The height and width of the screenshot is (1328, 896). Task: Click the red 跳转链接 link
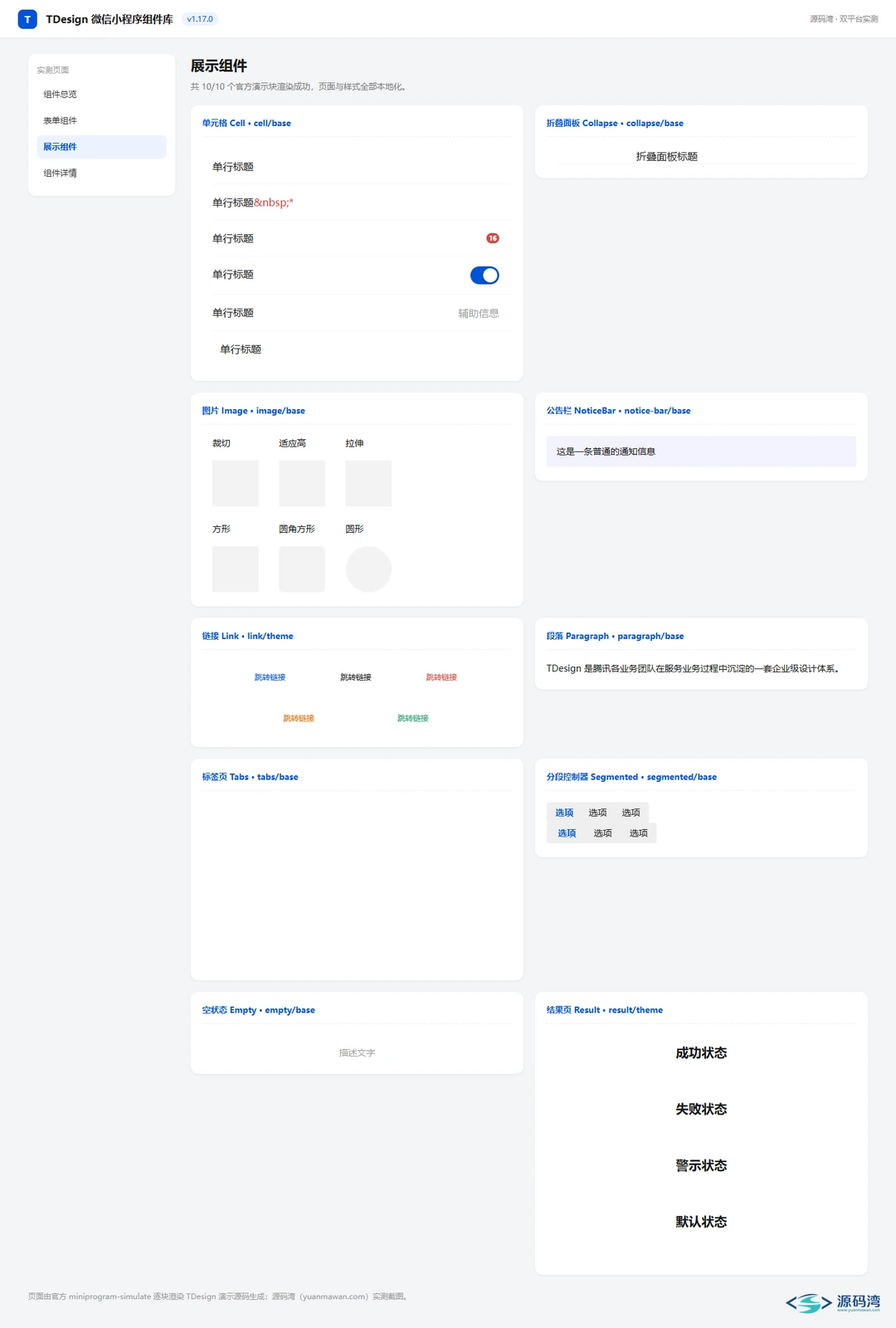[441, 677]
